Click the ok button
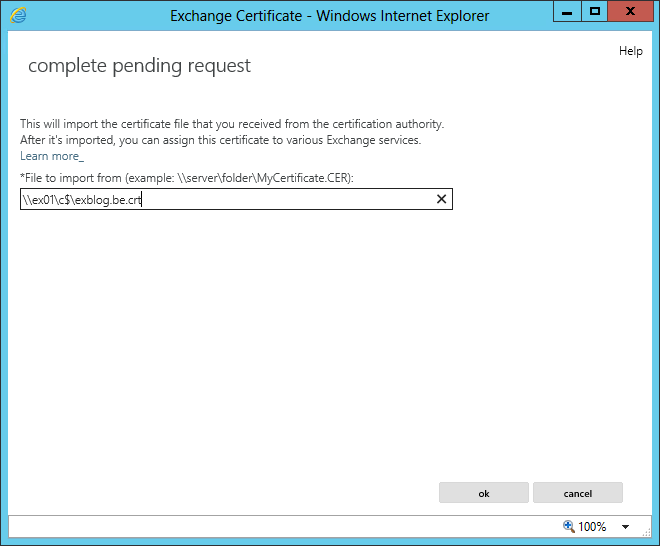The image size is (660, 546). point(484,493)
